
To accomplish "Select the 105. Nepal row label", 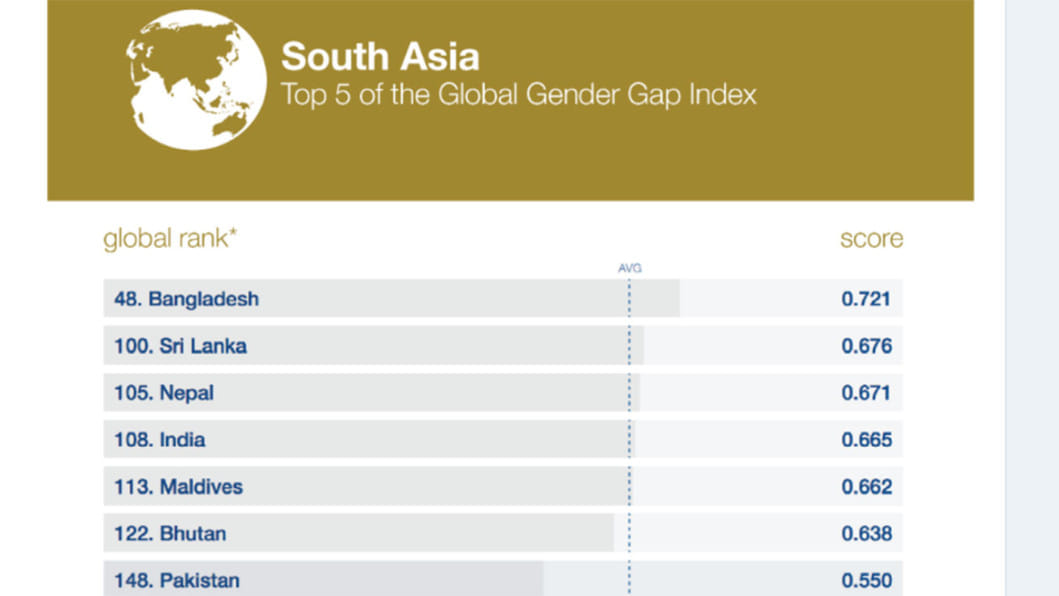I will coord(164,393).
